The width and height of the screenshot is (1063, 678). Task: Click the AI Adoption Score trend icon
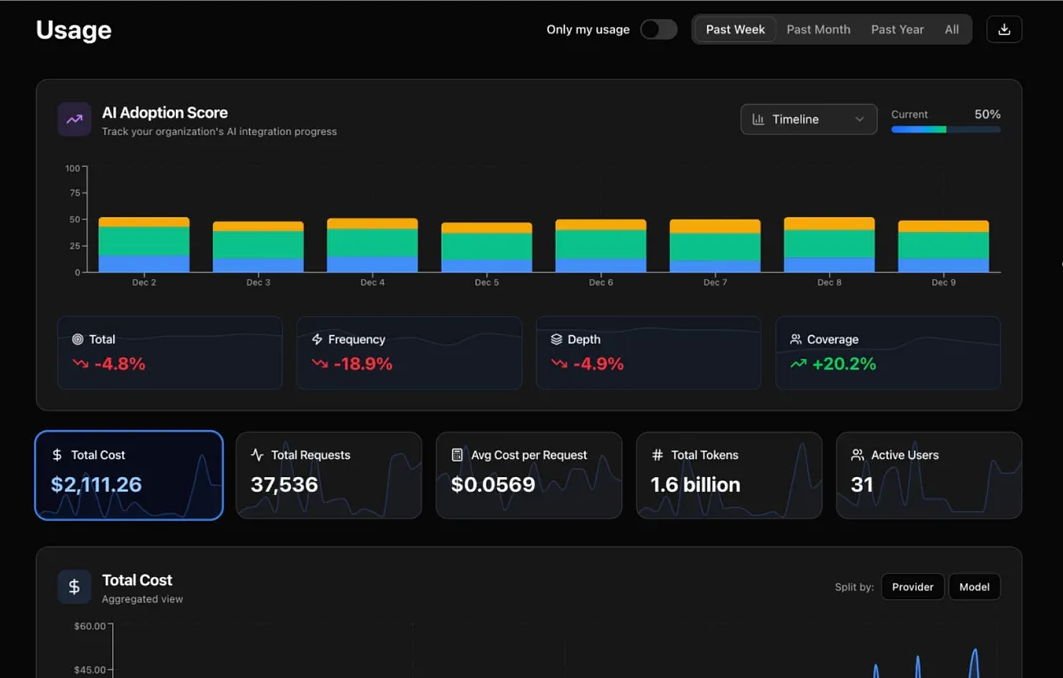pos(74,120)
